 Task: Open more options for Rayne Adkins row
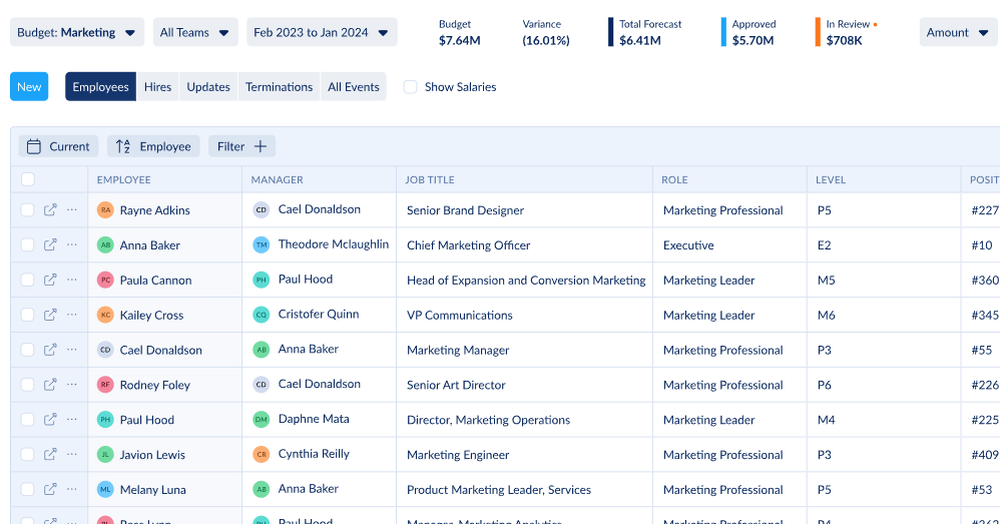pos(71,210)
